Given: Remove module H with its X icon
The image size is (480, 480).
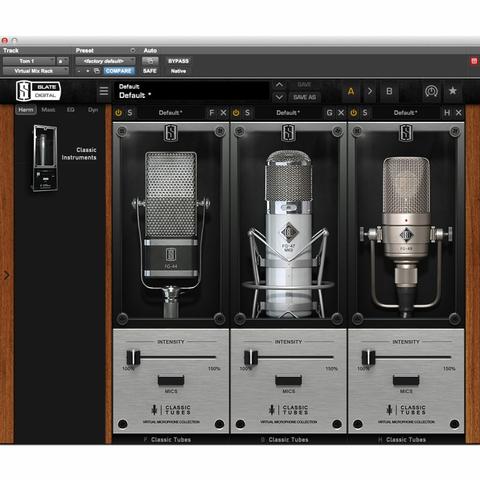Looking at the screenshot, I should coord(459,113).
